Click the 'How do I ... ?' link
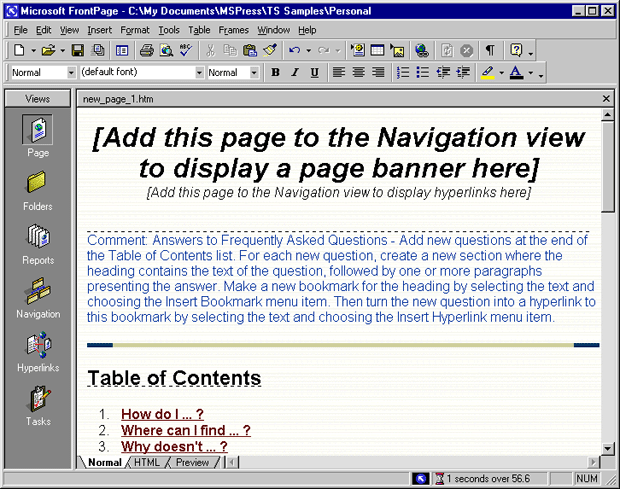Image resolution: width=620 pixels, height=489 pixels. click(x=162, y=414)
